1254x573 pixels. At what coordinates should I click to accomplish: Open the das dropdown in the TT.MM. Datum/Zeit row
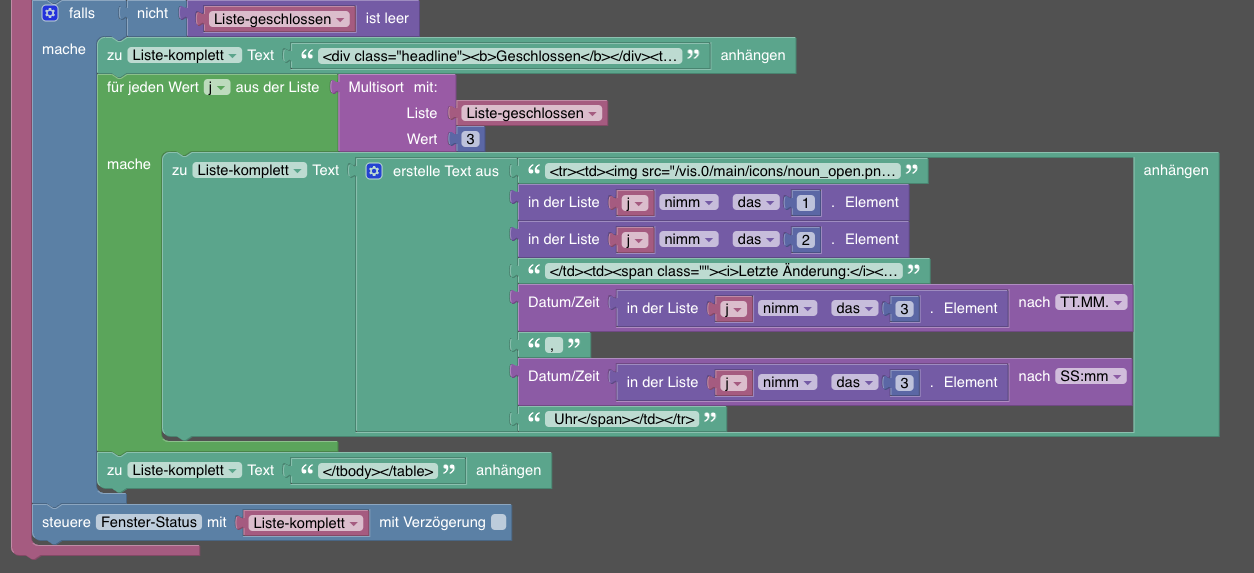pyautogui.click(x=855, y=309)
